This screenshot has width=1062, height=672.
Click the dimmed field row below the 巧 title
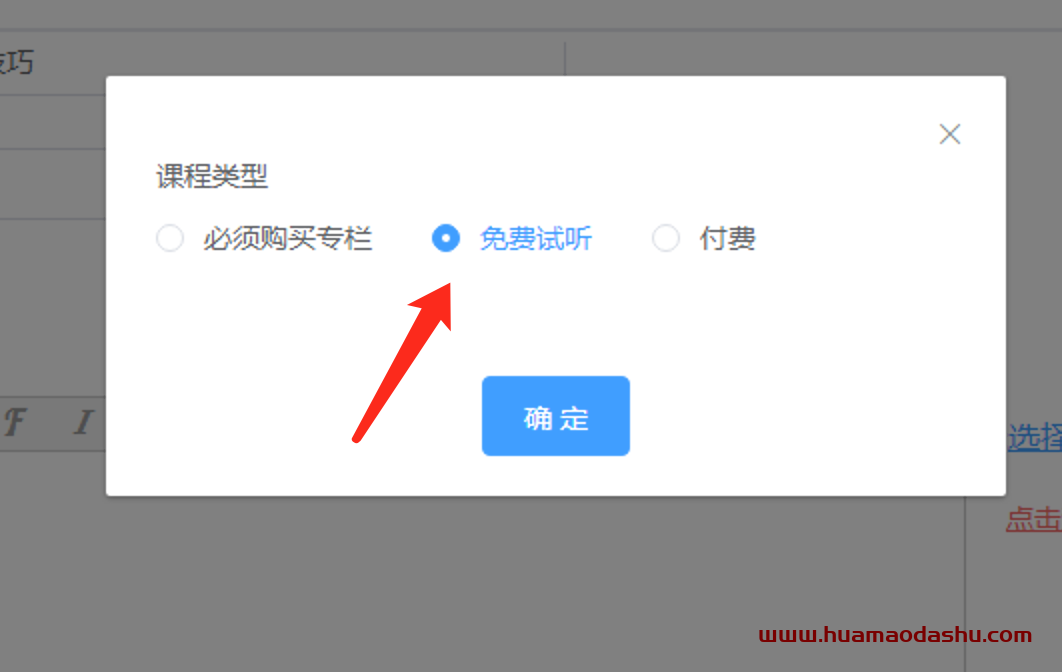click(x=53, y=122)
